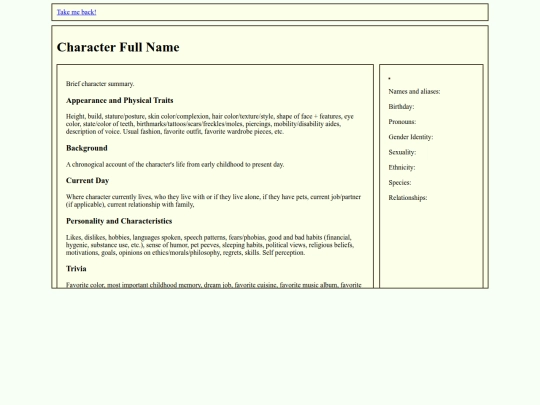Follow the 'Take me back!' link
This screenshot has height=405, width=540.
76,12
